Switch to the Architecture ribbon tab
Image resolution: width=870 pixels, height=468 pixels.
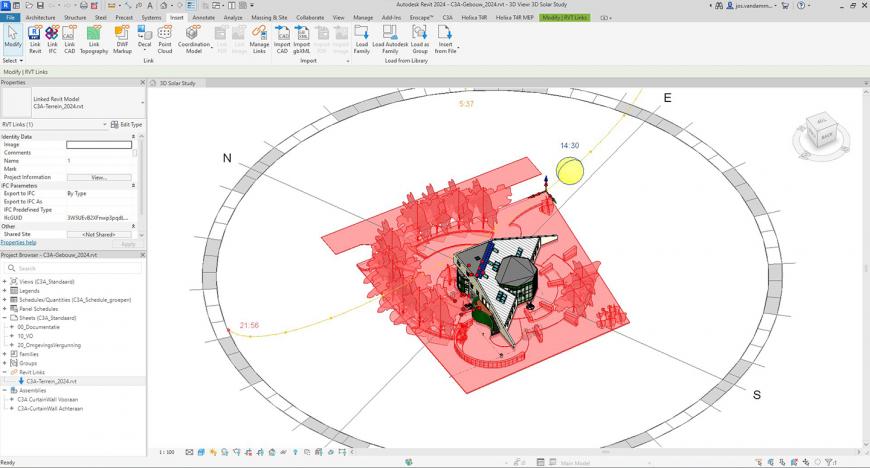tap(41, 18)
